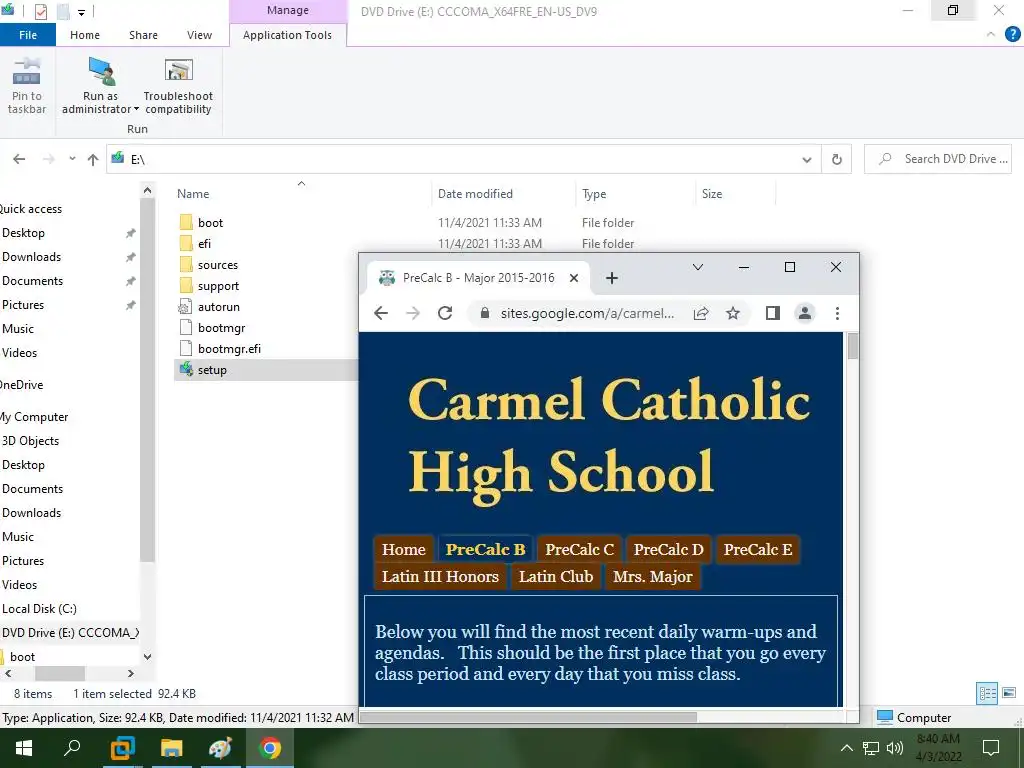This screenshot has height=768, width=1024.
Task: Select the sources folder
Action: pos(217,265)
